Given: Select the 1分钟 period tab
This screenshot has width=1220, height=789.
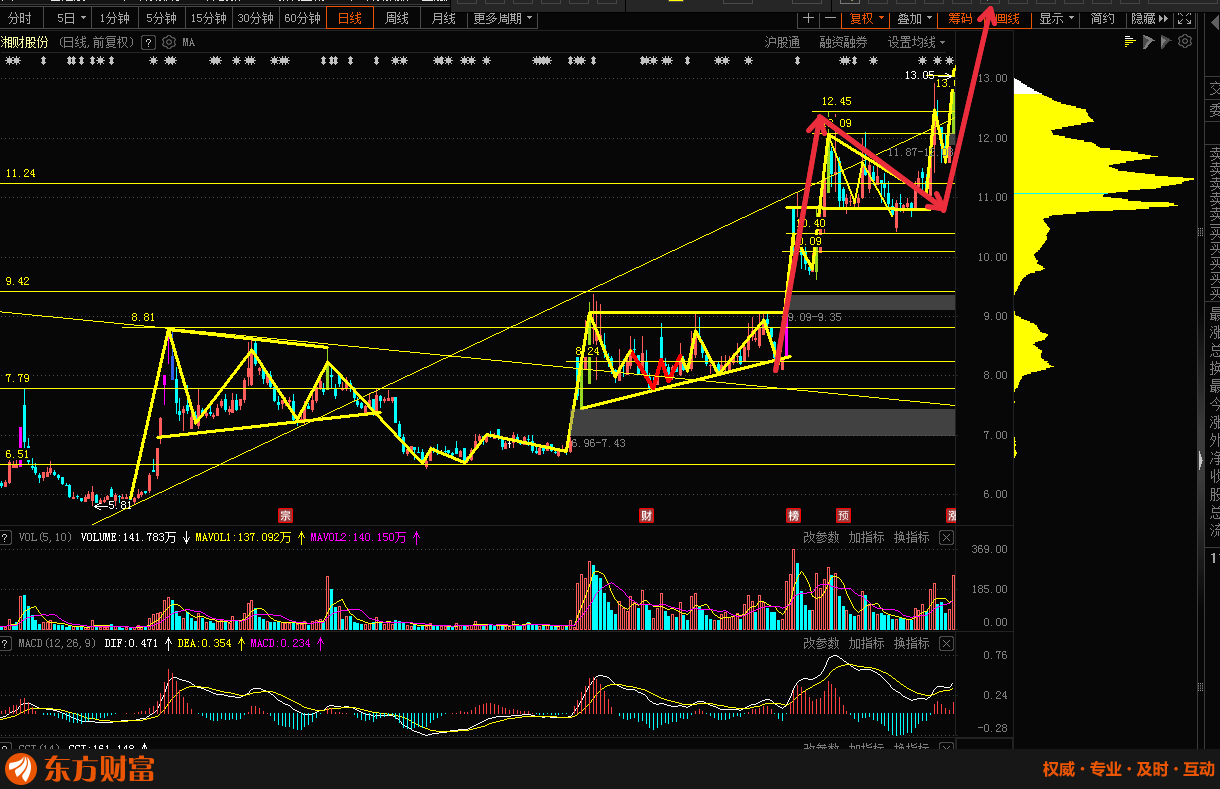Looking at the screenshot, I should click(x=115, y=18).
